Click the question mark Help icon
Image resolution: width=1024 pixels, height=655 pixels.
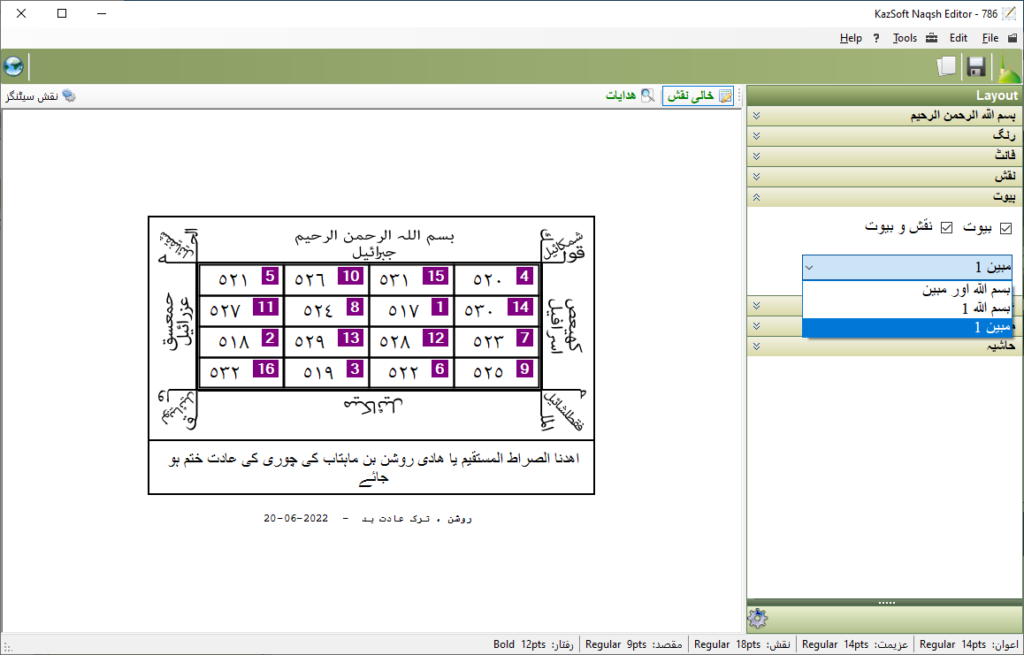876,38
